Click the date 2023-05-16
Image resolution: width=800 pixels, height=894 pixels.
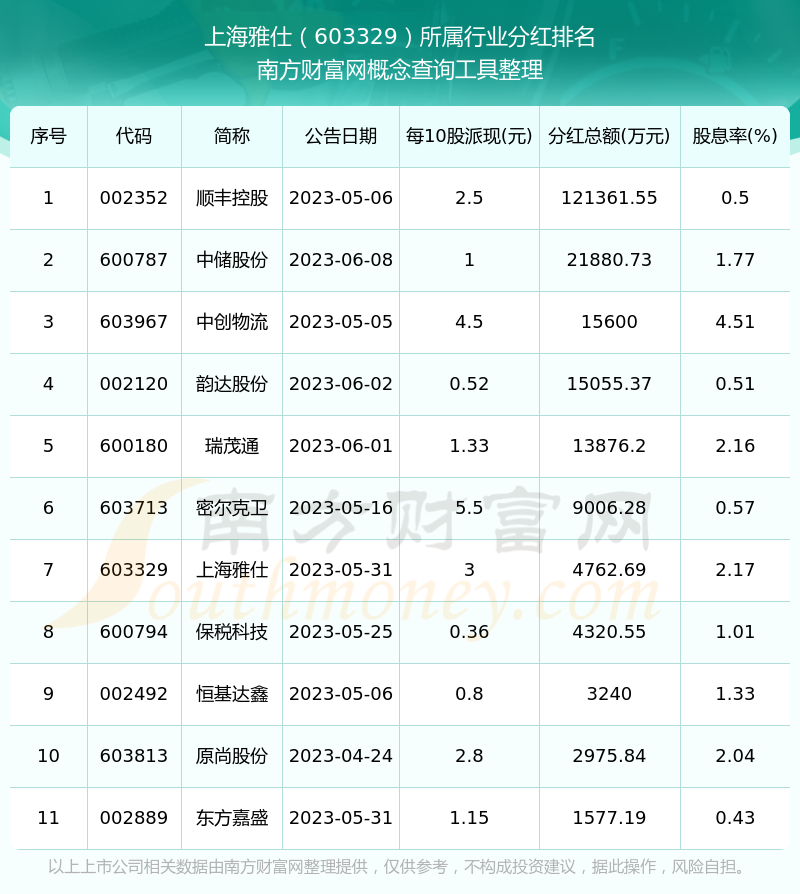click(x=341, y=508)
